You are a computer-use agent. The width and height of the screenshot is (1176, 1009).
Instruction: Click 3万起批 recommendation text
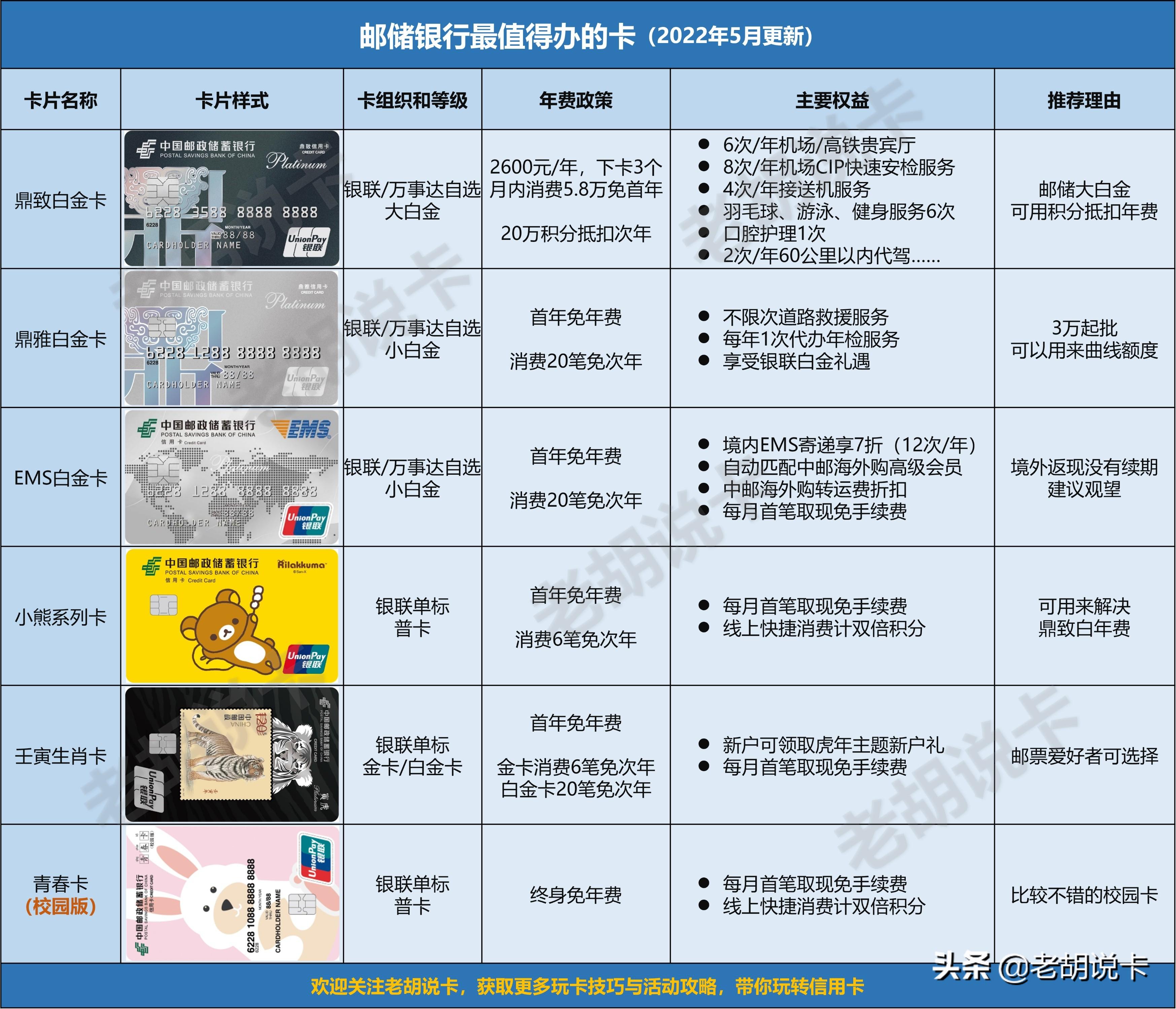click(x=1085, y=328)
